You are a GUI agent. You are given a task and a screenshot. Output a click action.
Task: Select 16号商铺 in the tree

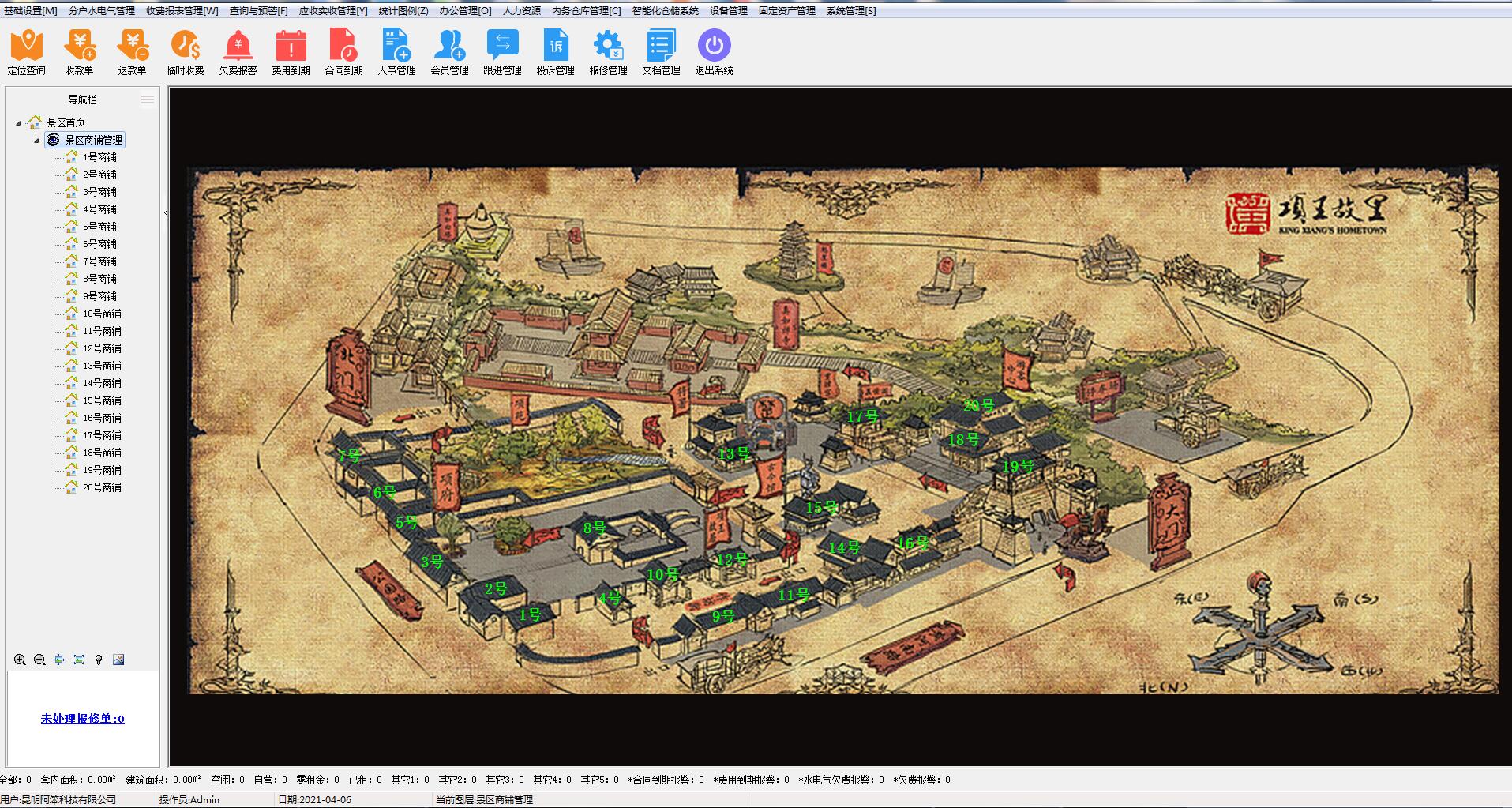[x=102, y=418]
